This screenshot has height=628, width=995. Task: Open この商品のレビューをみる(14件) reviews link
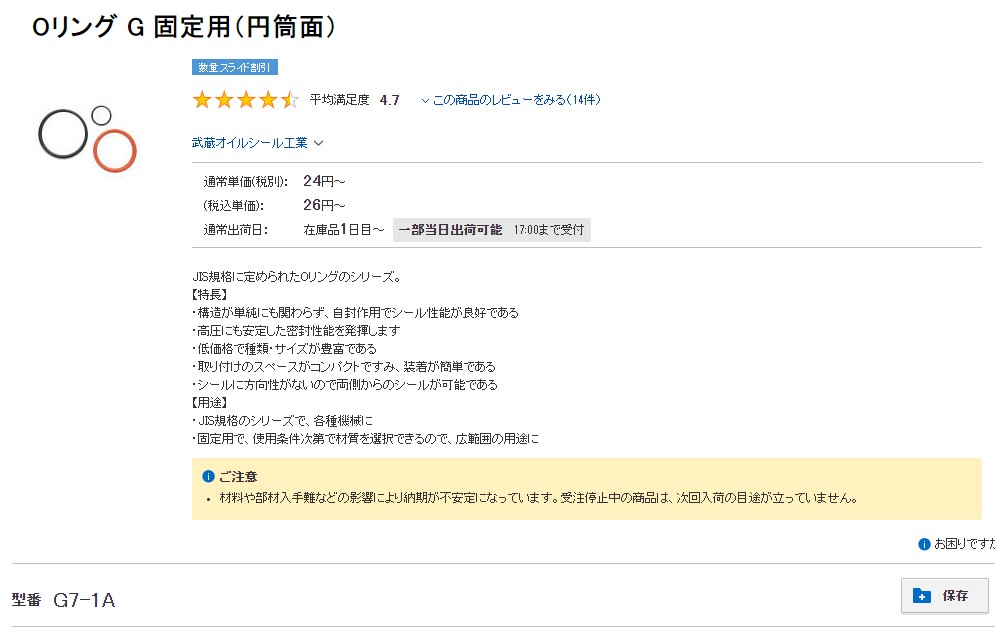tap(516, 100)
